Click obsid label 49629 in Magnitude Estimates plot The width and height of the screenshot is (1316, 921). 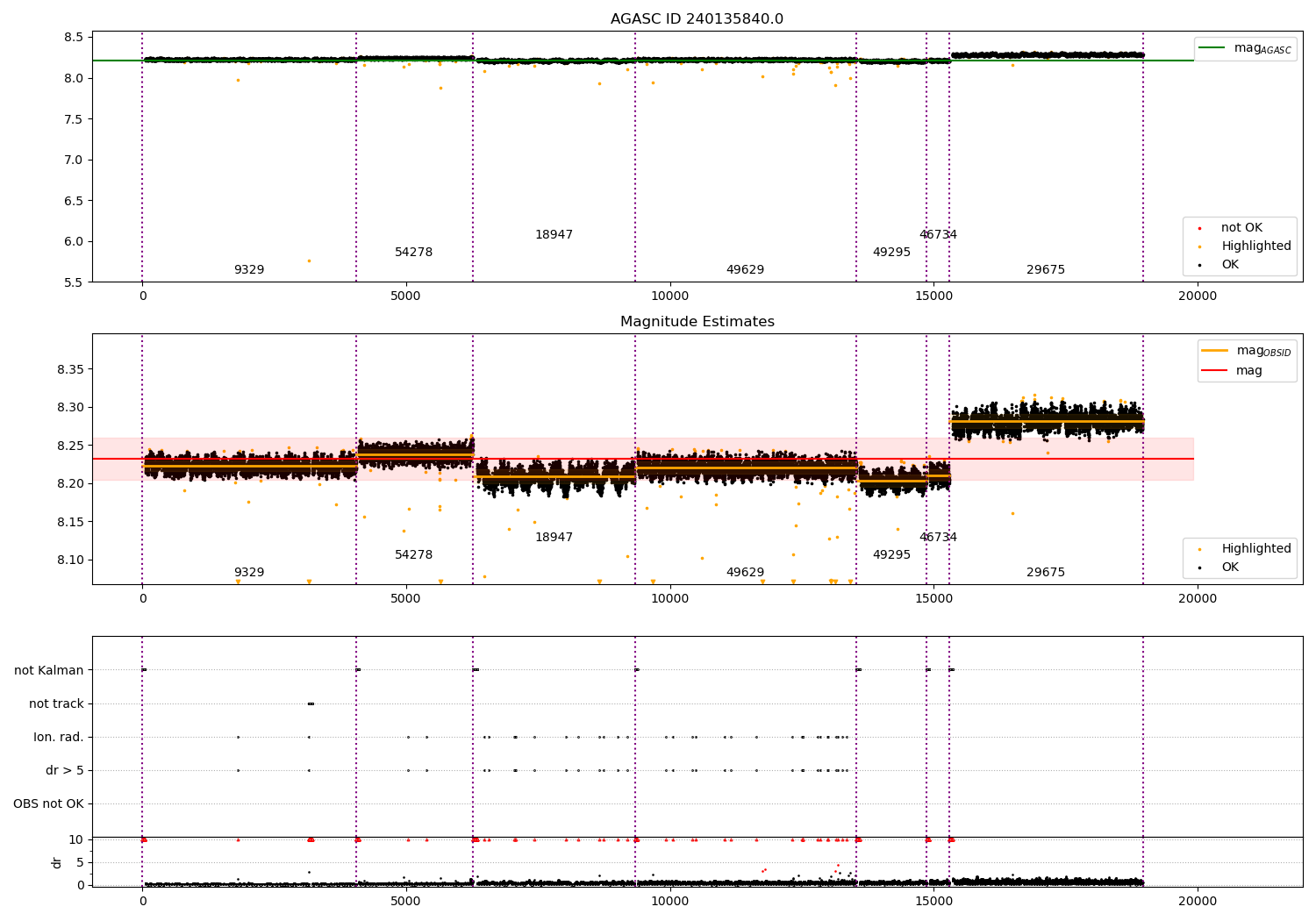(x=745, y=573)
